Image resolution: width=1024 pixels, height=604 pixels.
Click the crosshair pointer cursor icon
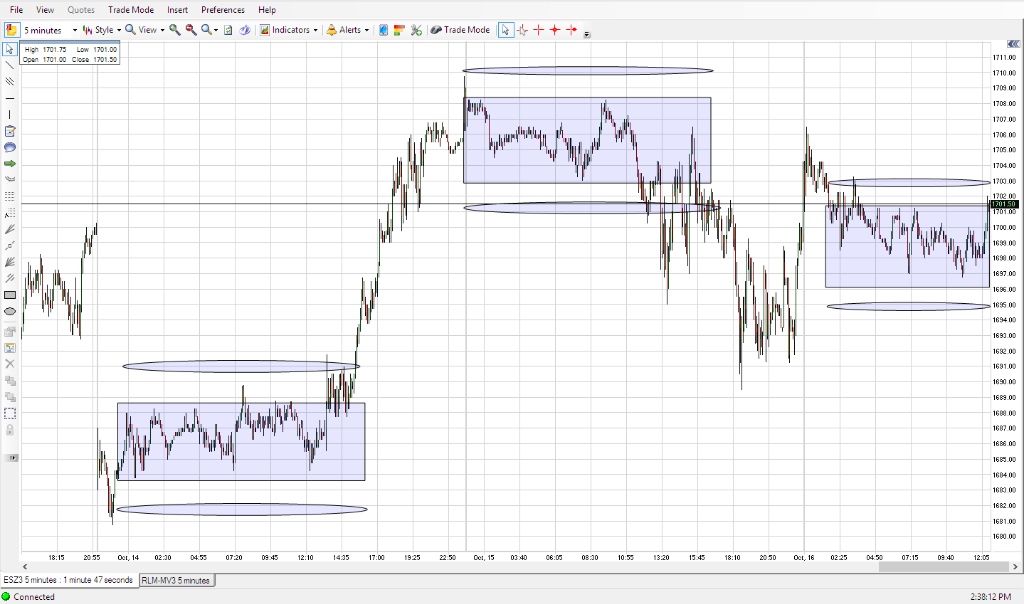click(x=522, y=30)
